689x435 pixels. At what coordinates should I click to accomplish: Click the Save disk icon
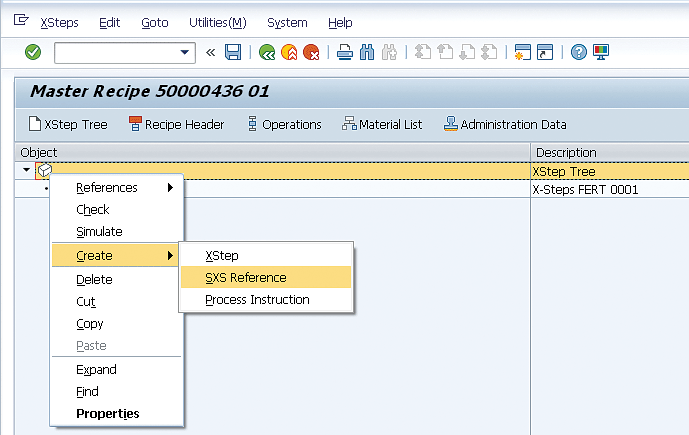(233, 52)
